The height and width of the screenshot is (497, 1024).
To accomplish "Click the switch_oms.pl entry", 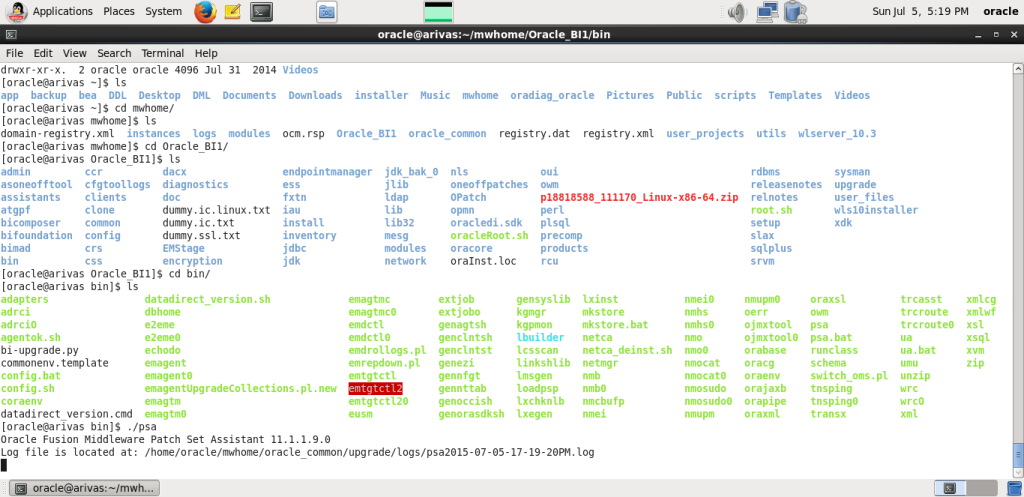I will [x=849, y=376].
